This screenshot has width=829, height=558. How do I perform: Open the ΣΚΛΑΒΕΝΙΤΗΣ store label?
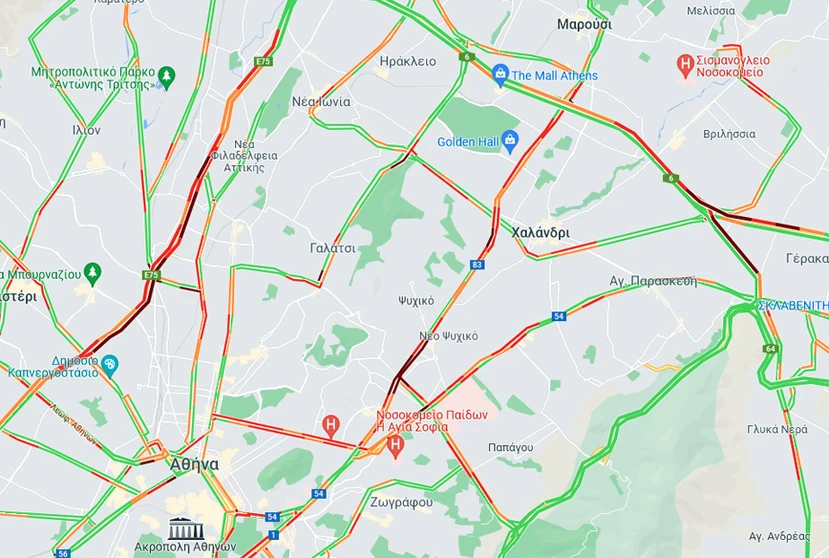(793, 305)
